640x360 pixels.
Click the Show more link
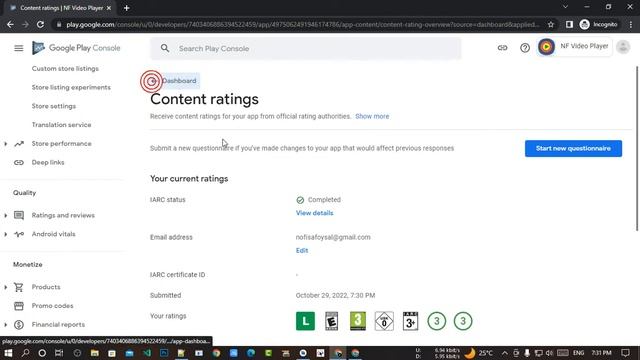tap(372, 116)
